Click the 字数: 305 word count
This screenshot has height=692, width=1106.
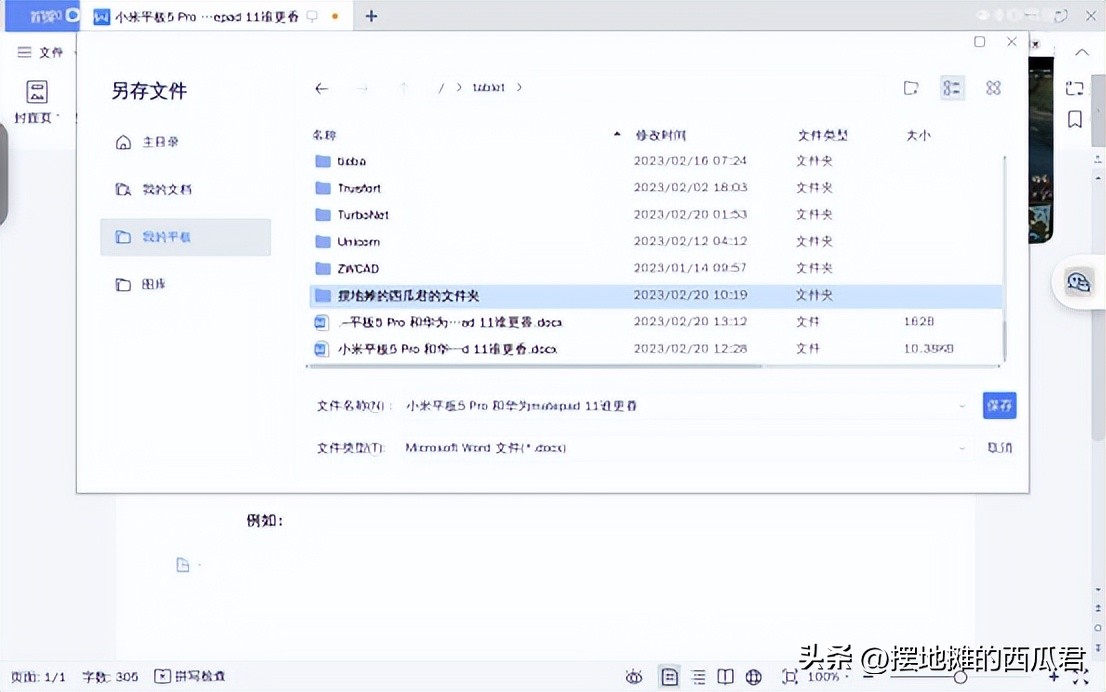click(x=110, y=676)
